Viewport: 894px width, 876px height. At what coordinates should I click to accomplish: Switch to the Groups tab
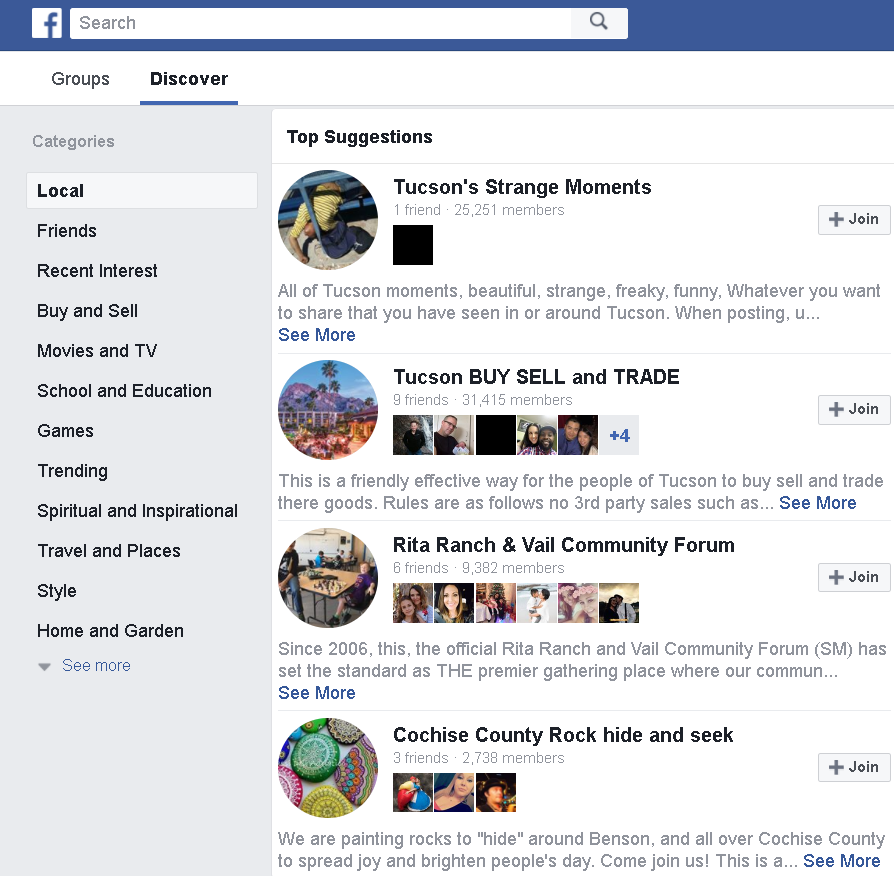point(80,78)
